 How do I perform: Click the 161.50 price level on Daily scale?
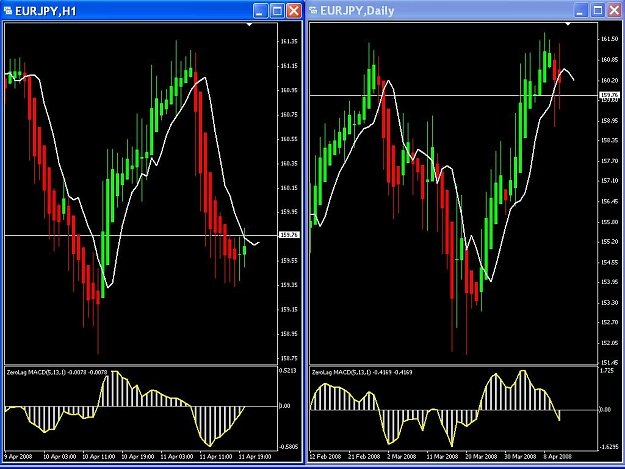[x=609, y=39]
